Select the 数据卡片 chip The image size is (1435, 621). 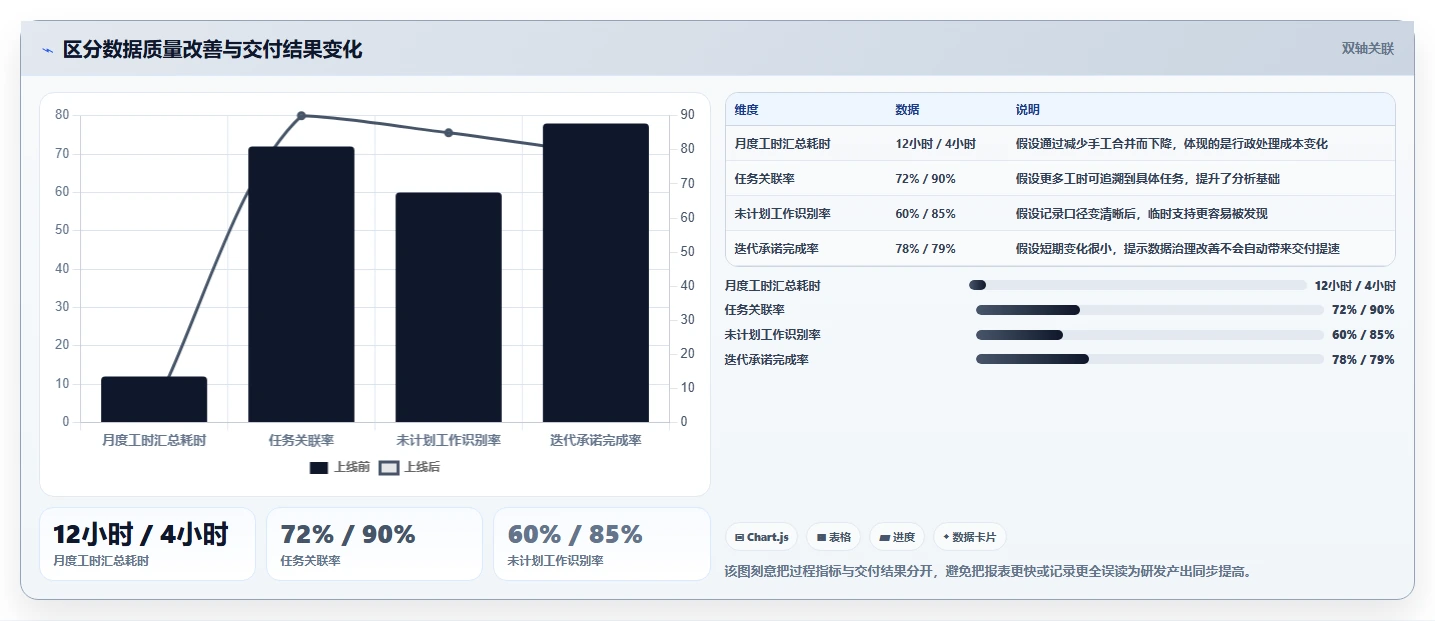point(970,537)
